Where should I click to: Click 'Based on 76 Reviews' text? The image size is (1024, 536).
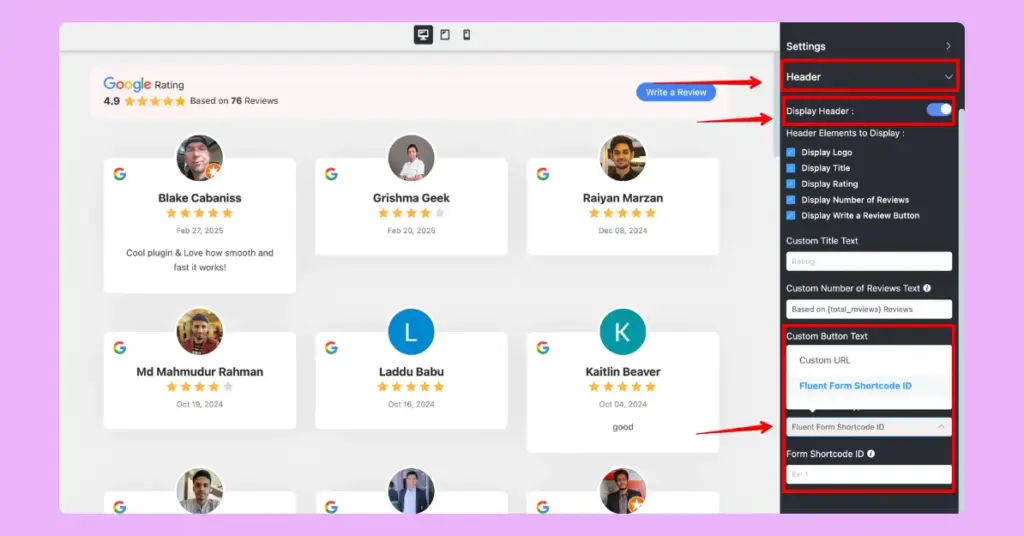coord(234,101)
